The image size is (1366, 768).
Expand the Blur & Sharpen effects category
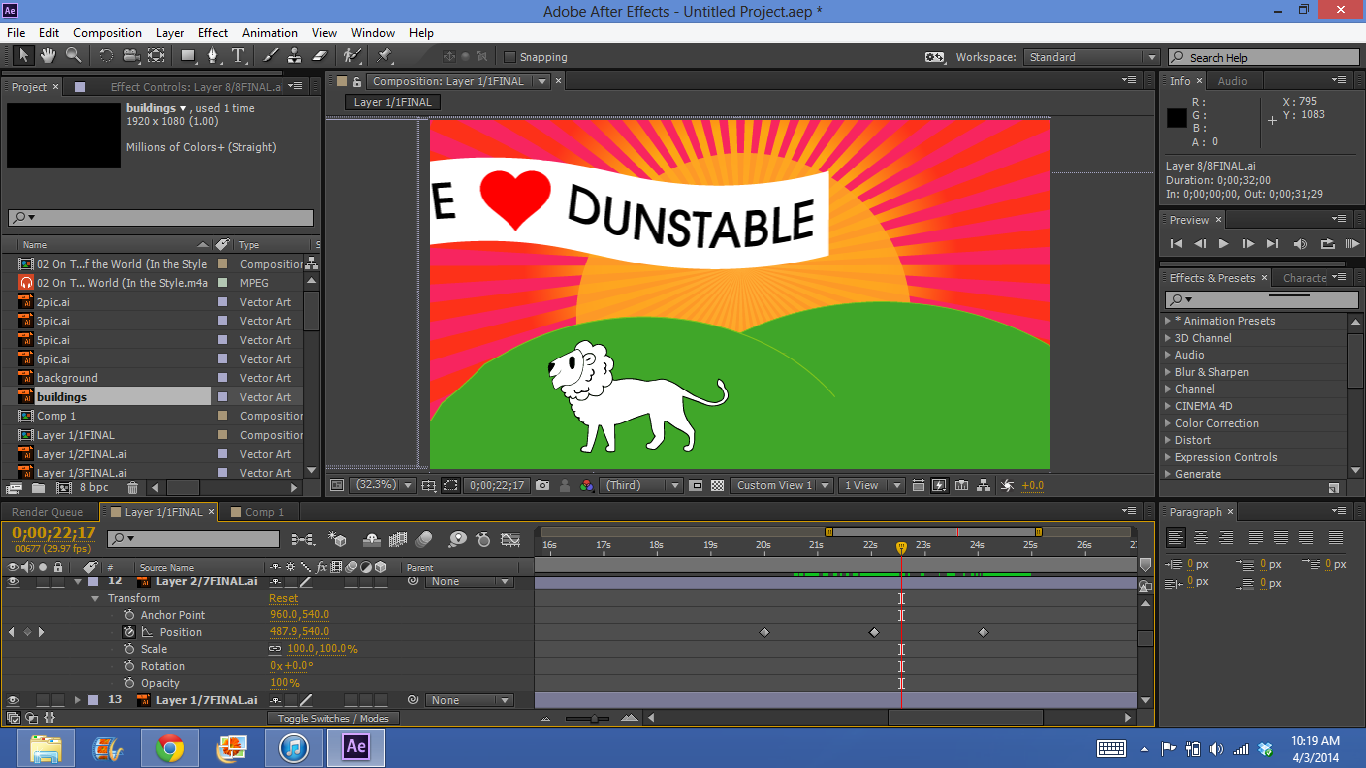coord(1167,372)
